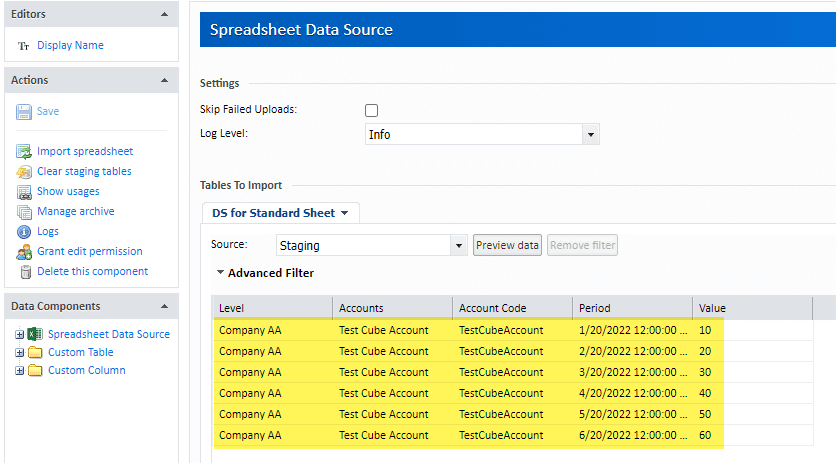
Task: Open the Log Level dropdown
Action: point(591,134)
